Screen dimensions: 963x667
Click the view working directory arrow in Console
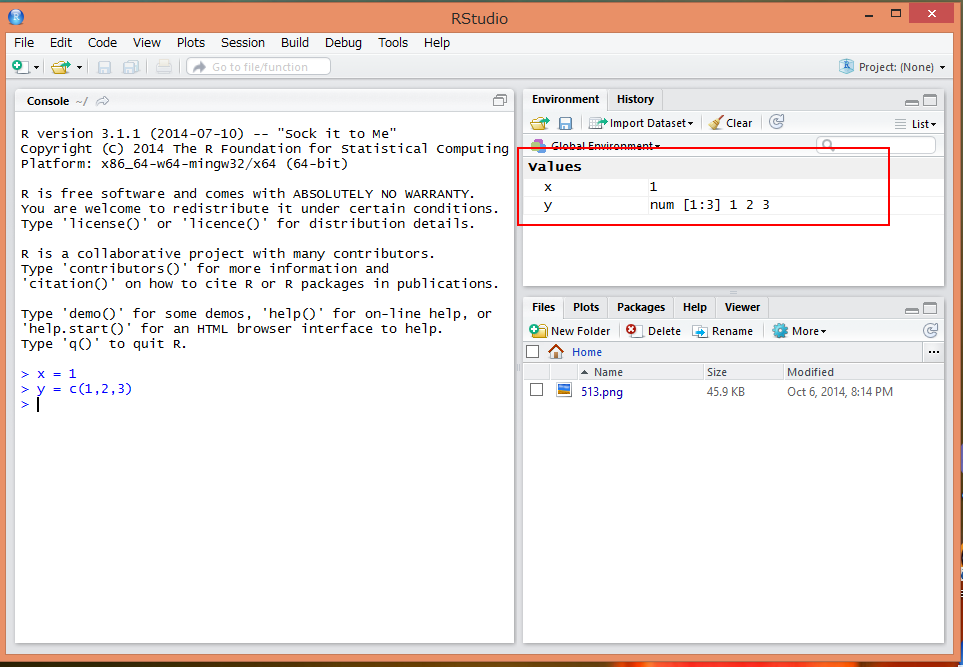click(x=103, y=101)
